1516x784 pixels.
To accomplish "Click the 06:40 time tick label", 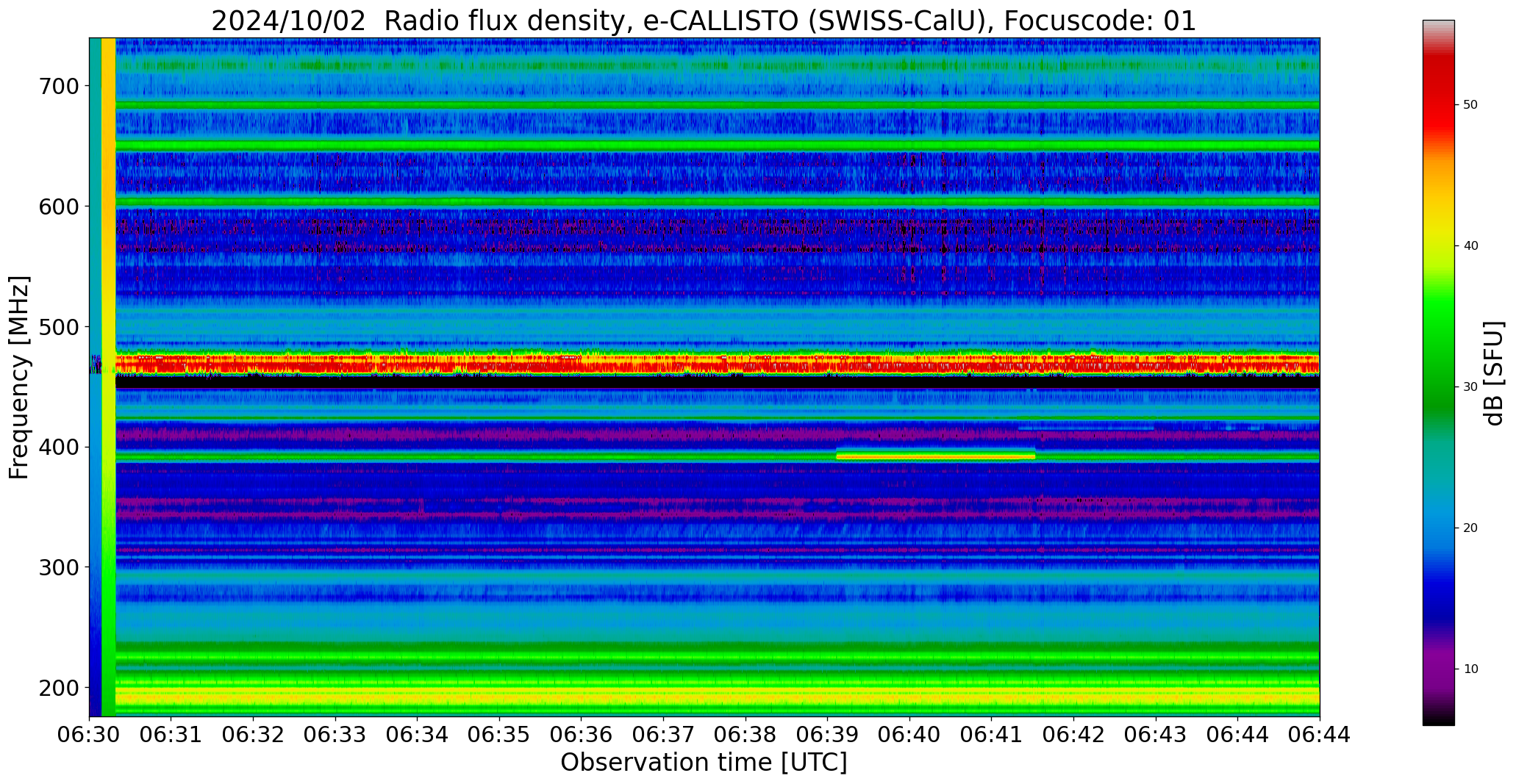I will pyautogui.click(x=910, y=734).
